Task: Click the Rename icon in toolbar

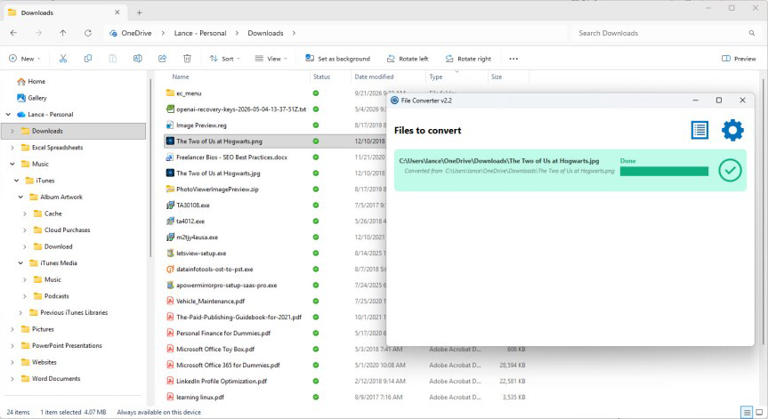Action: tap(138, 58)
